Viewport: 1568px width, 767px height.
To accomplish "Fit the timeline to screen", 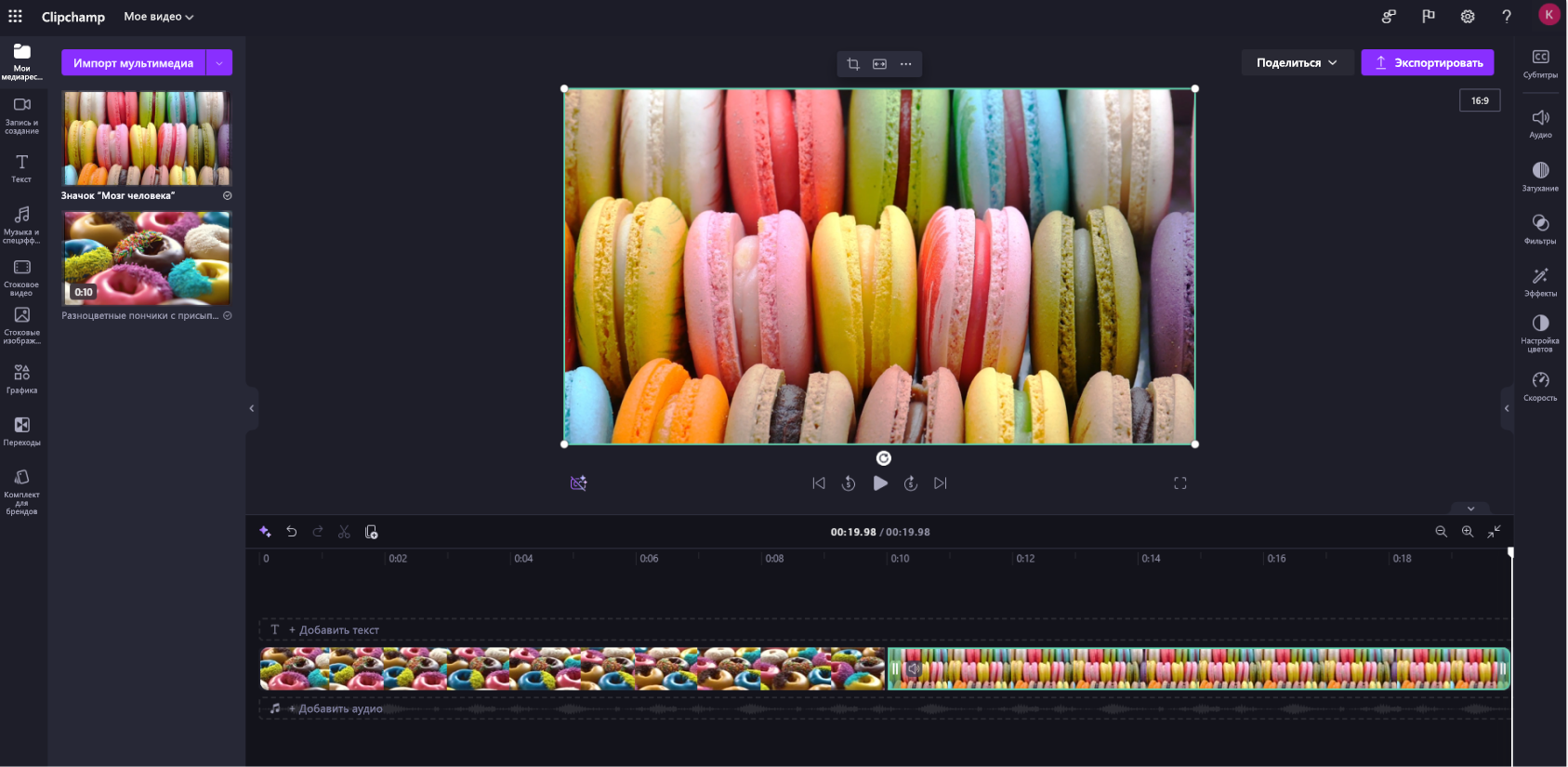I will pyautogui.click(x=1494, y=532).
